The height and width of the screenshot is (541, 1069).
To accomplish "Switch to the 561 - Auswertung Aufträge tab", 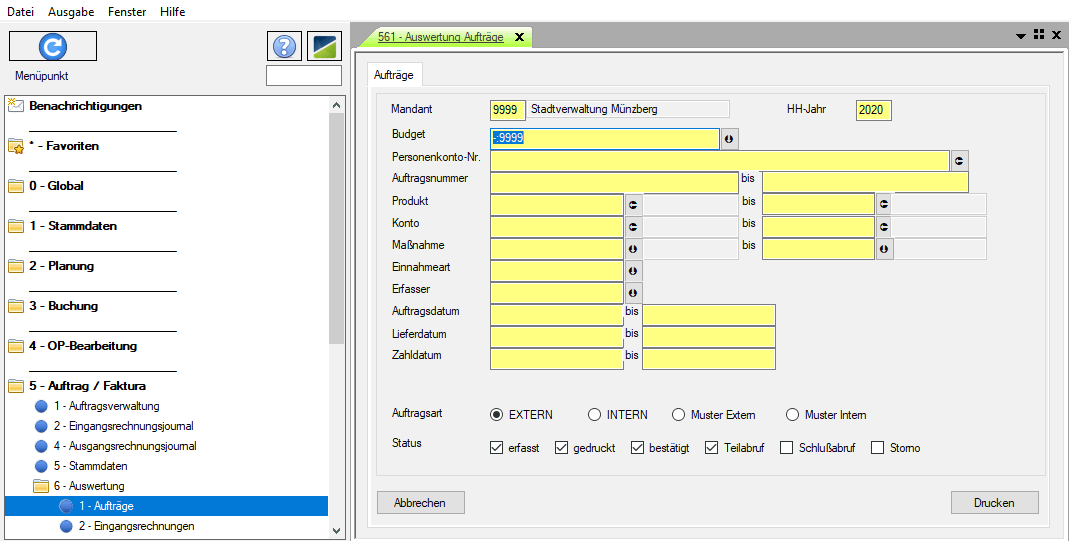I will point(440,37).
